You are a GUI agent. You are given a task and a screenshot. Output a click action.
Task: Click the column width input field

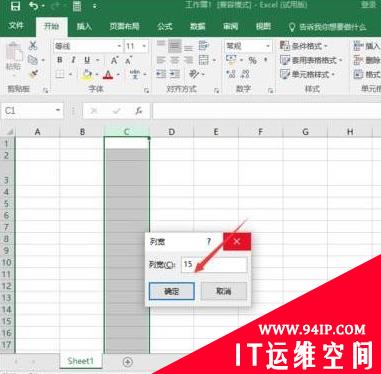[x=214, y=265]
